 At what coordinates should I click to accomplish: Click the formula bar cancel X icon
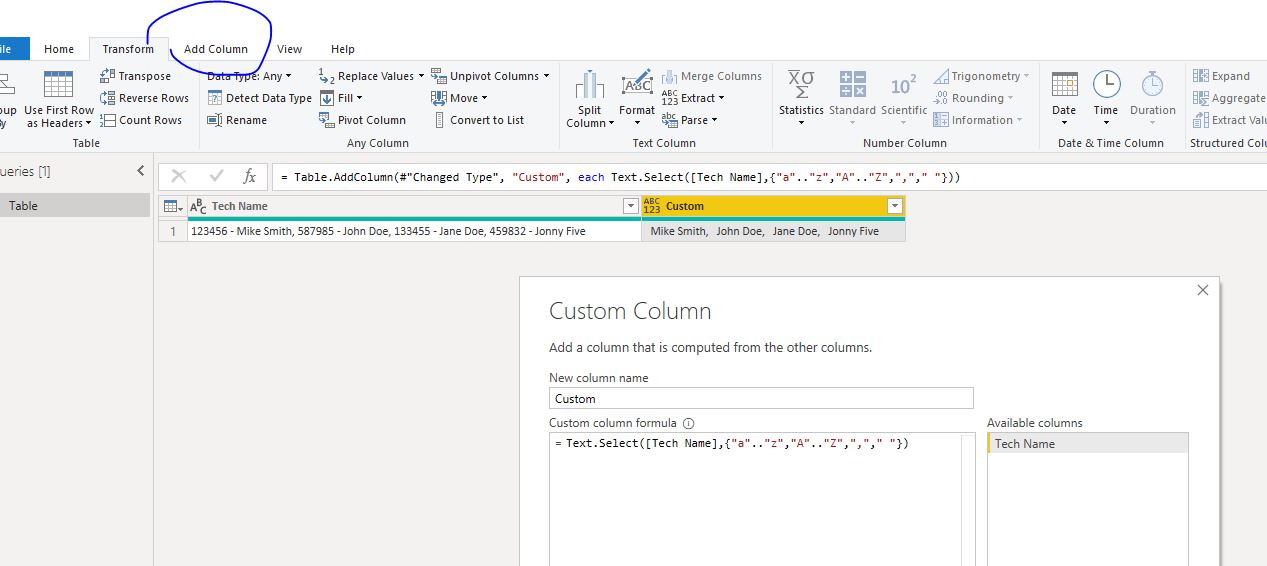pos(179,177)
